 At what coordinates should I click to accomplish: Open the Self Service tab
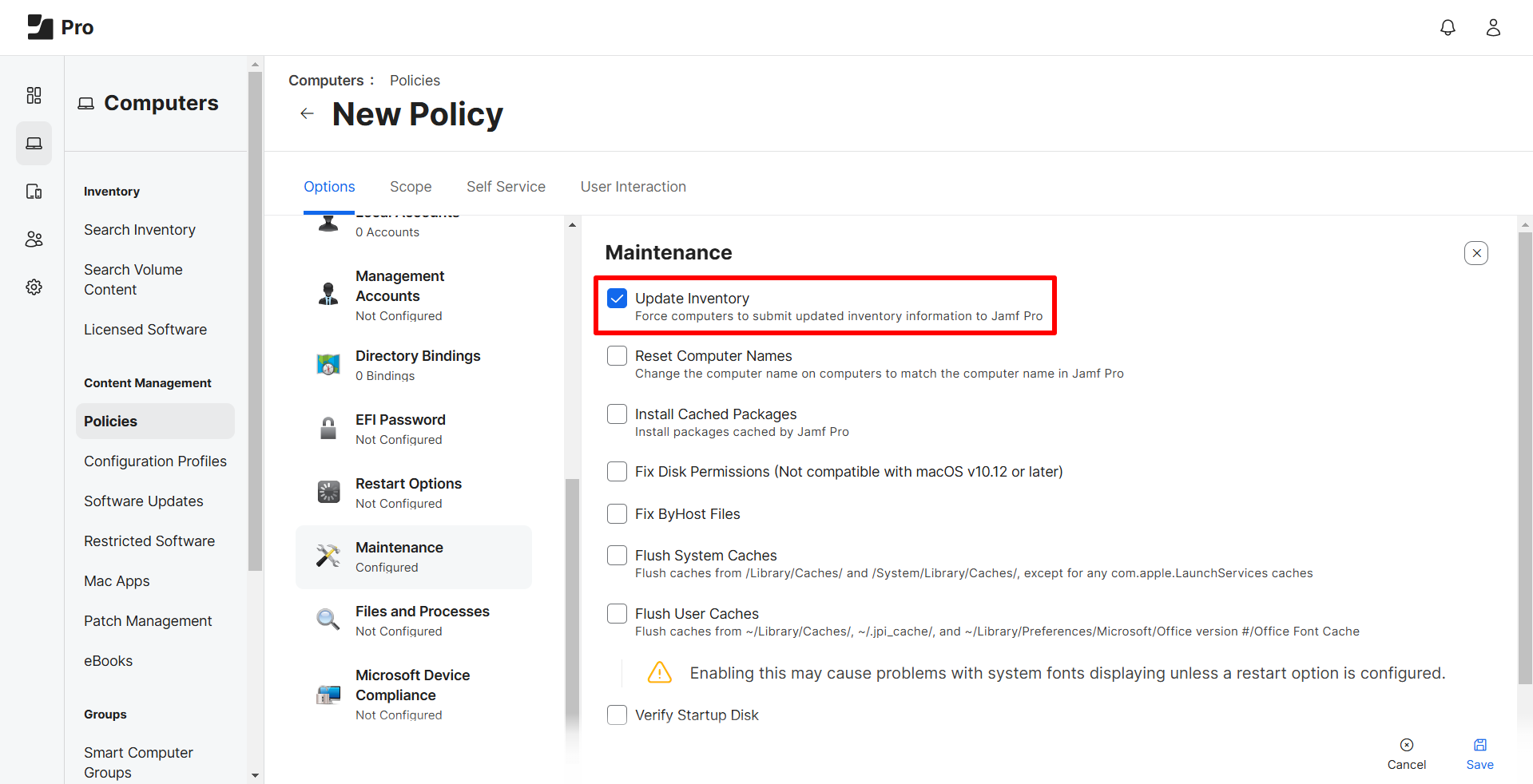[x=506, y=187]
